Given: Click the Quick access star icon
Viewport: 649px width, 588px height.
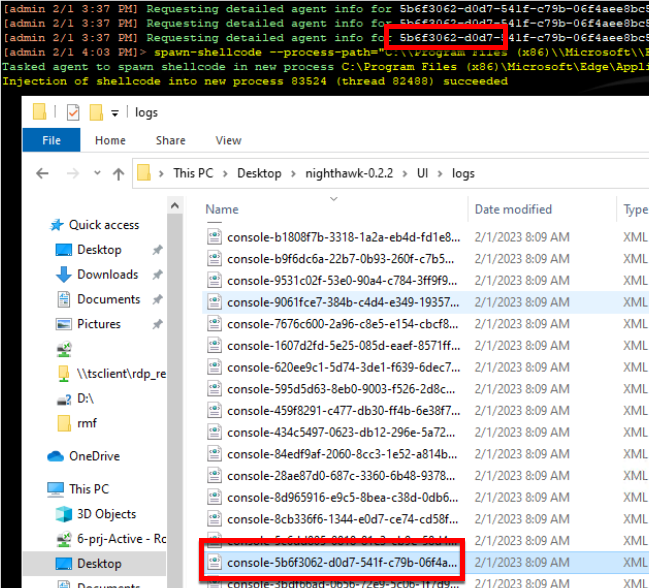Looking at the screenshot, I should tap(57, 225).
